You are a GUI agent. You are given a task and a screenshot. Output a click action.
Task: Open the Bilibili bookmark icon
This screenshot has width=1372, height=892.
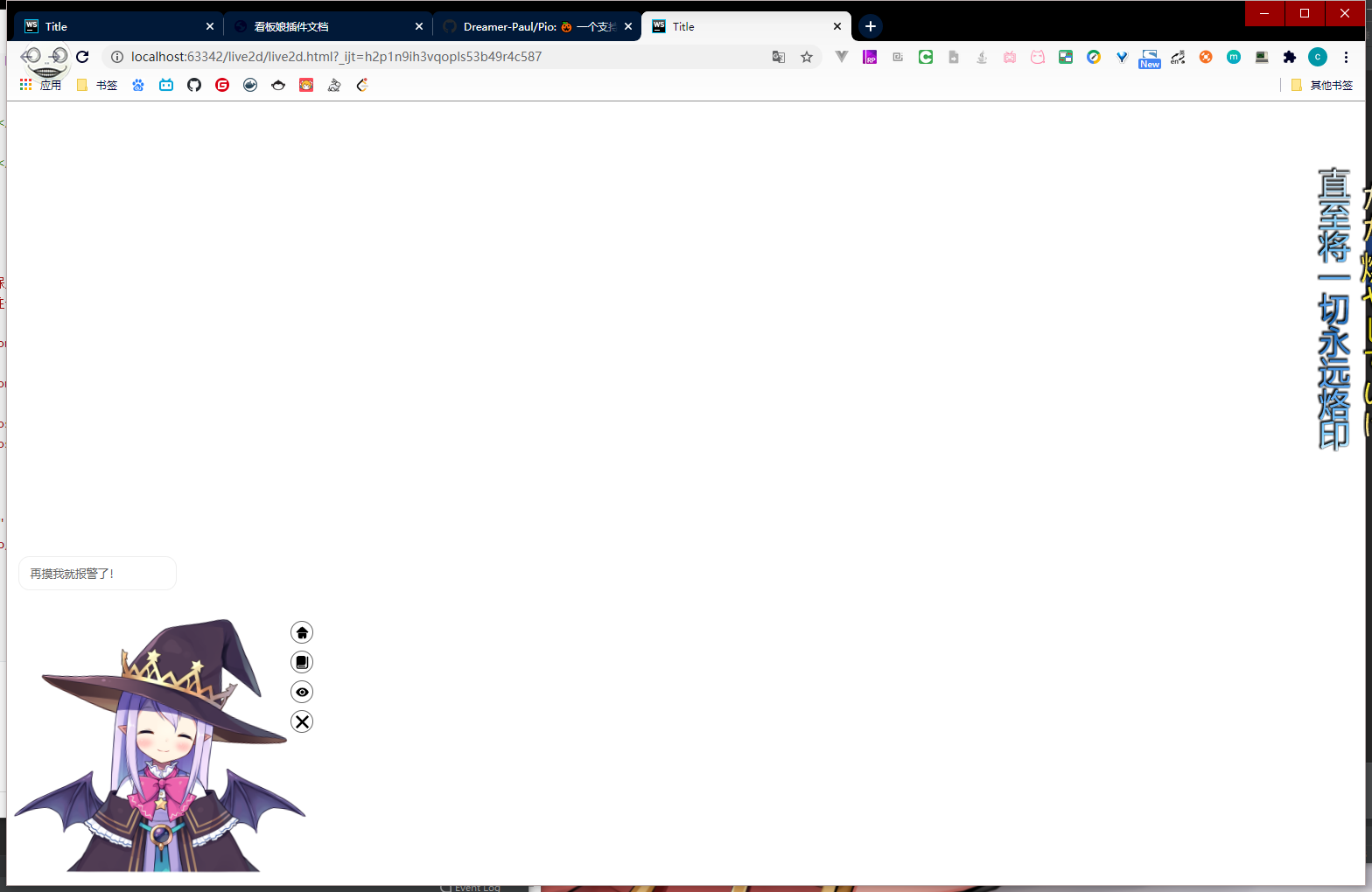[166, 85]
